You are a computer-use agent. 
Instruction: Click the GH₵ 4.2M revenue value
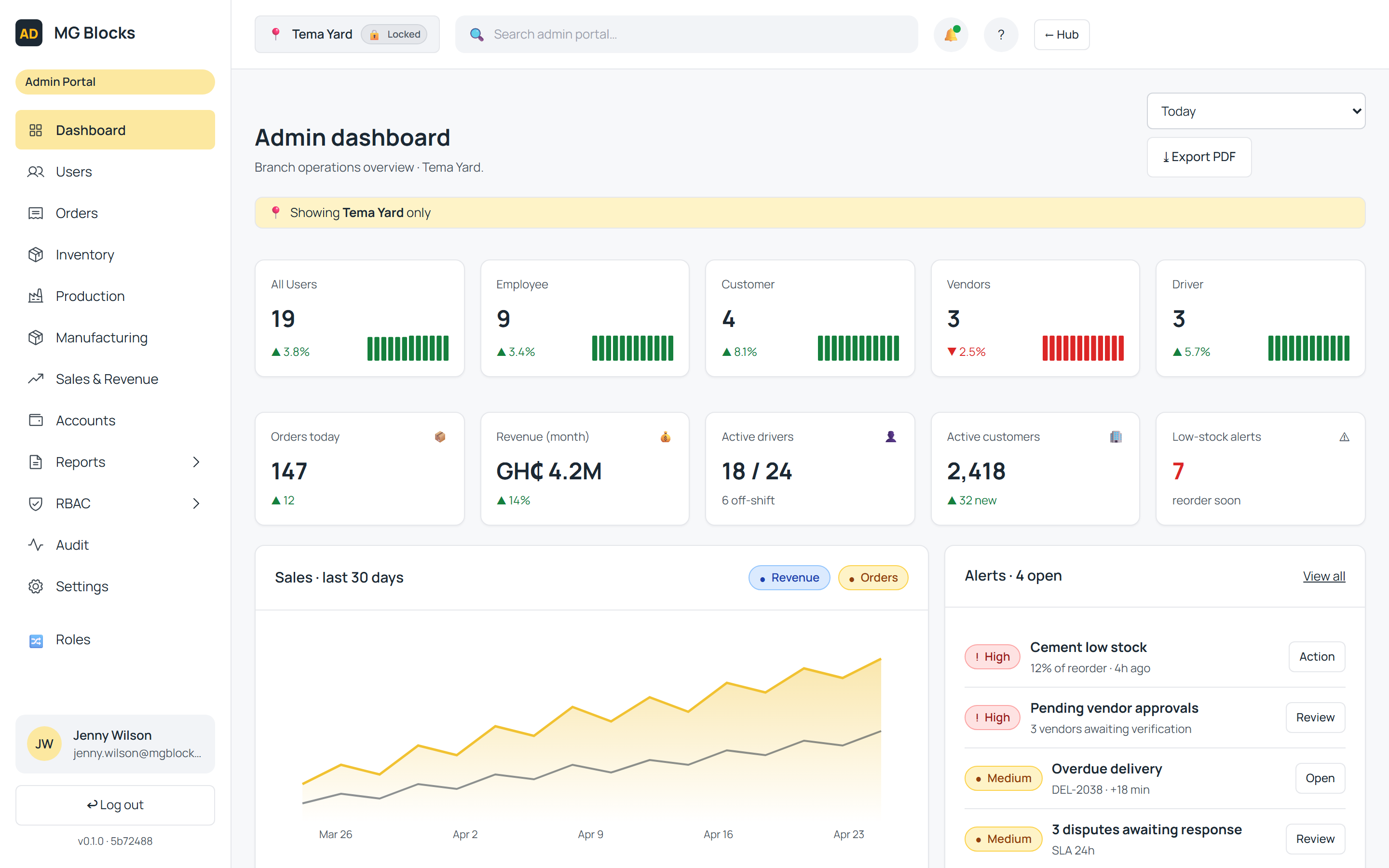(549, 471)
